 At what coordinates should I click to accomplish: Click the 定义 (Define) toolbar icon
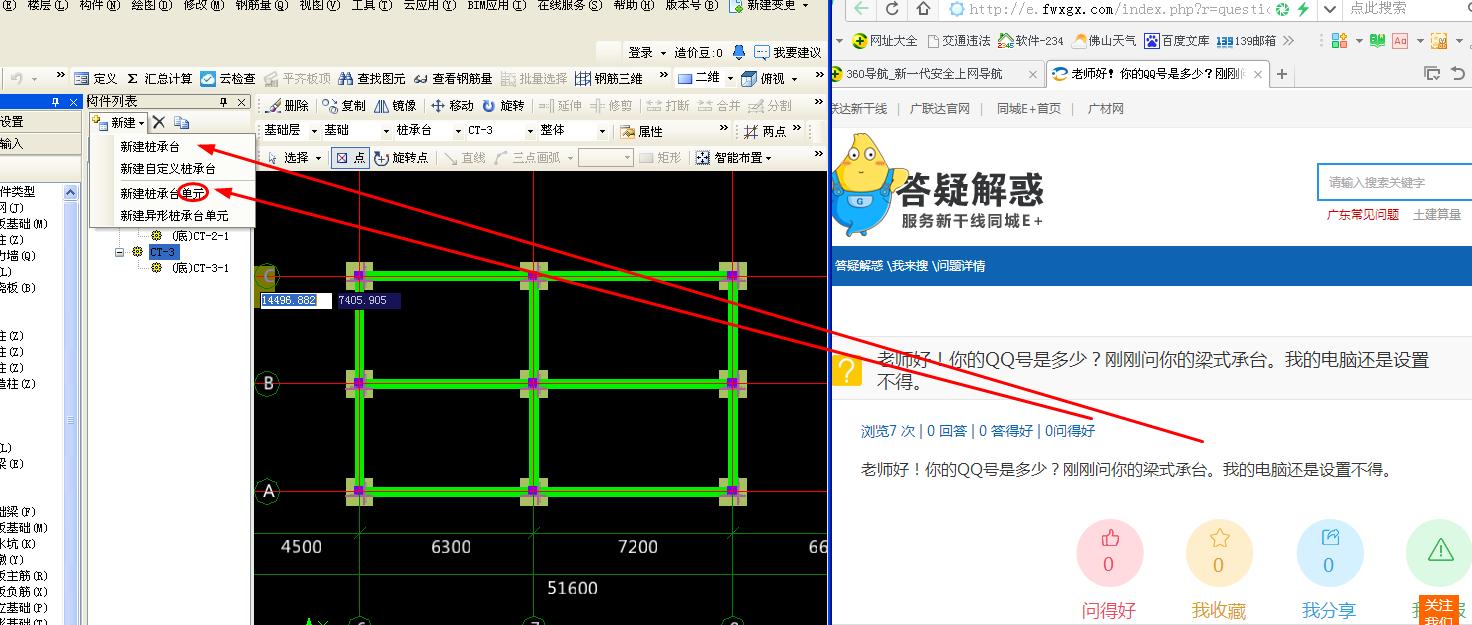click(x=94, y=78)
